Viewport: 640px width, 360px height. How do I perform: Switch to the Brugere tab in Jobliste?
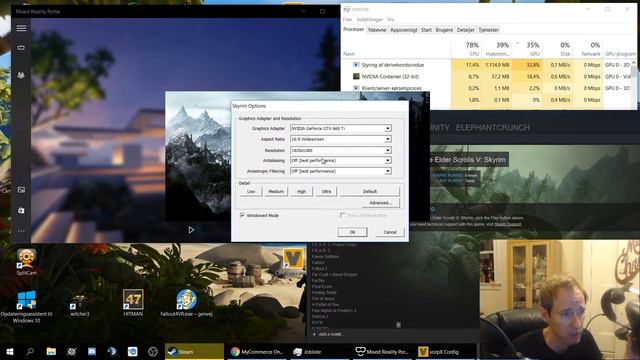click(x=444, y=30)
